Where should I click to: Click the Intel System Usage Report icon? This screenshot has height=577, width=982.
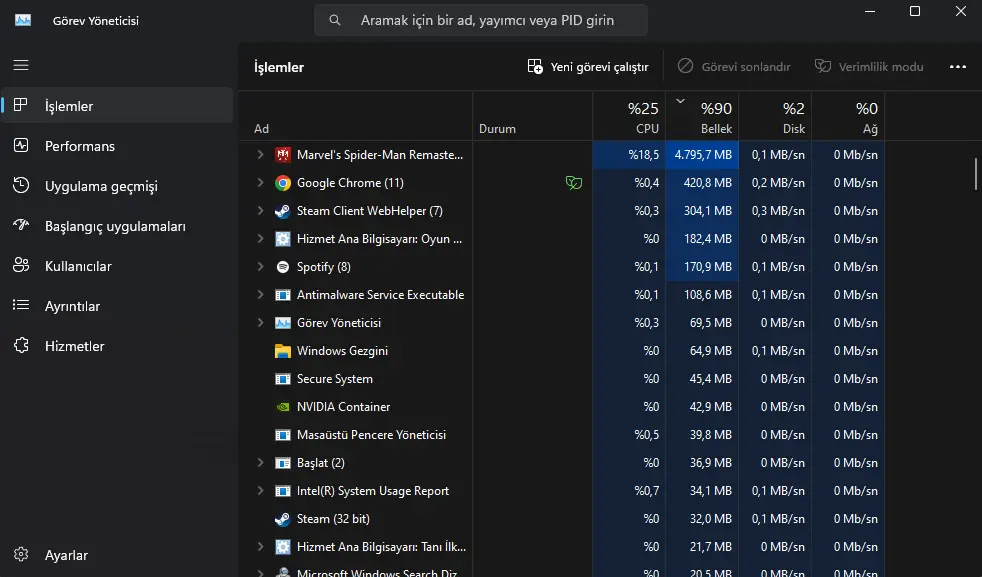click(x=283, y=491)
